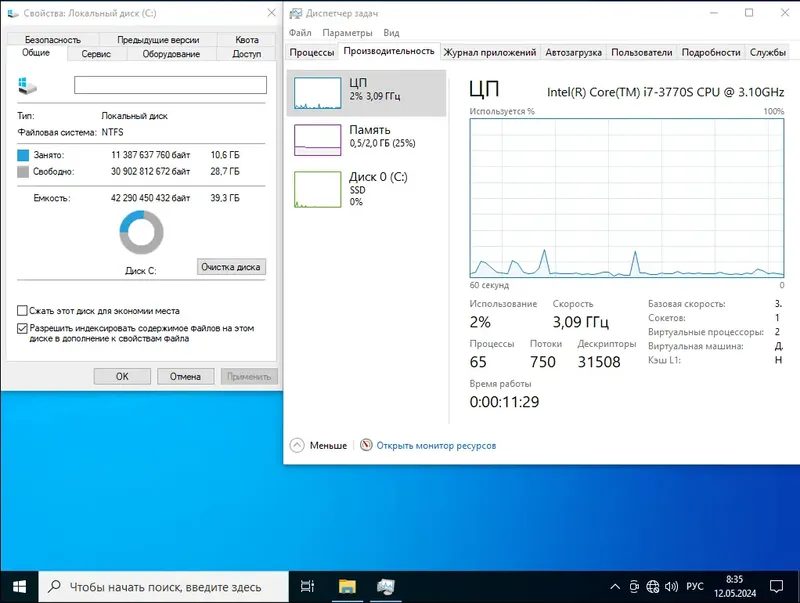Open the Открыть монитор ресурсов link
800x603 pixels.
point(436,445)
